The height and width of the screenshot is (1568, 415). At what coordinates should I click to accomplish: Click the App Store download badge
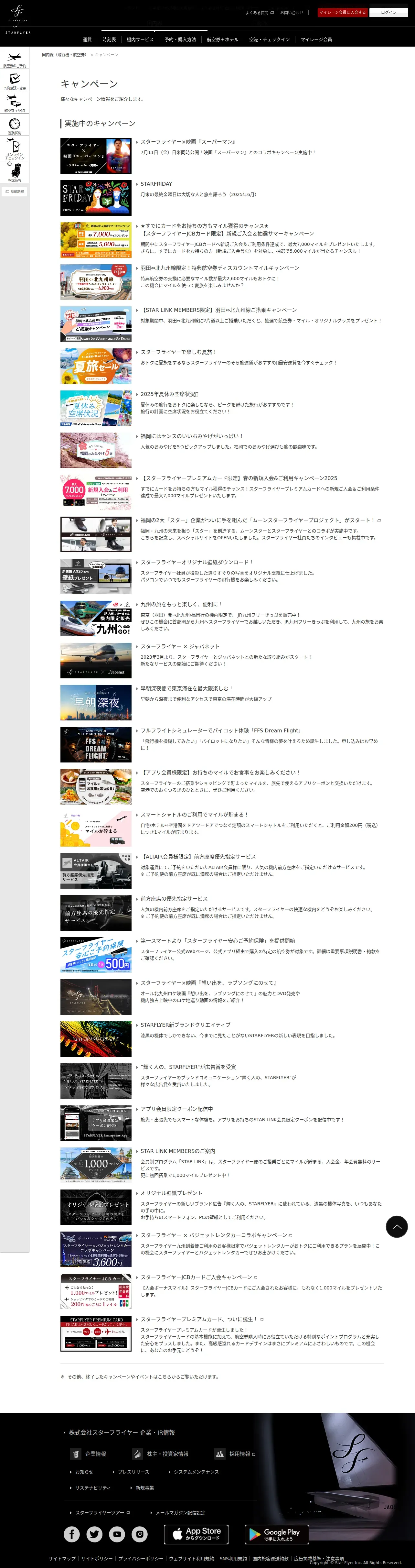click(x=196, y=1535)
